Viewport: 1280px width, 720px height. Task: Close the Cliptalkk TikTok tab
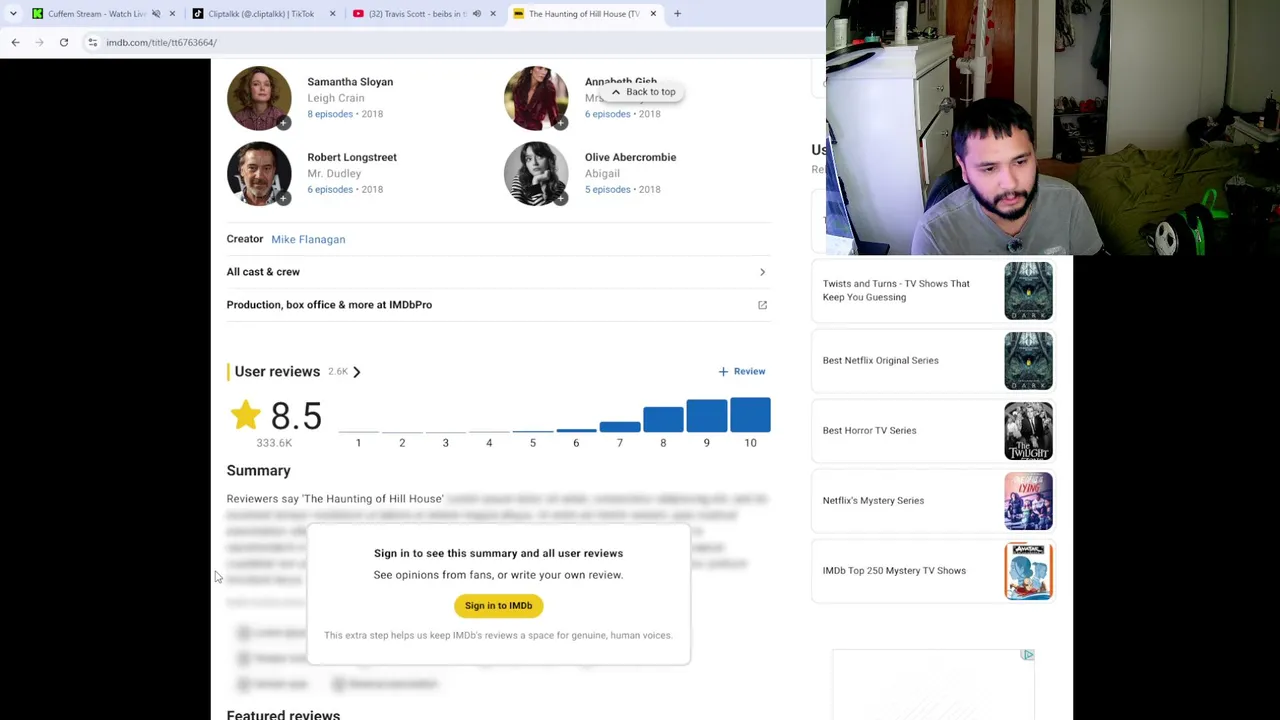click(x=332, y=14)
